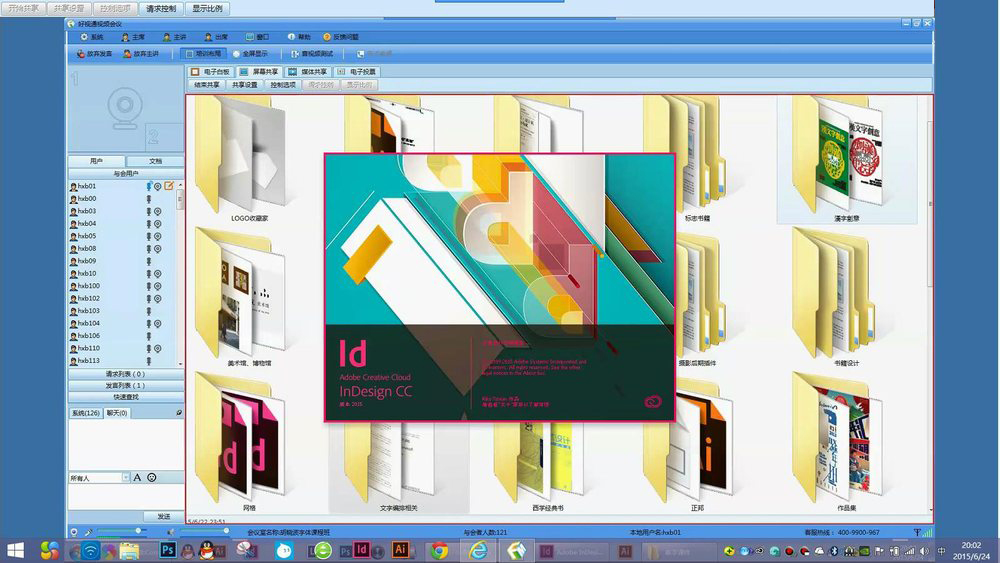Open Chrome browser from taskbar
Screen dimensions: 1000x563
coord(439,550)
